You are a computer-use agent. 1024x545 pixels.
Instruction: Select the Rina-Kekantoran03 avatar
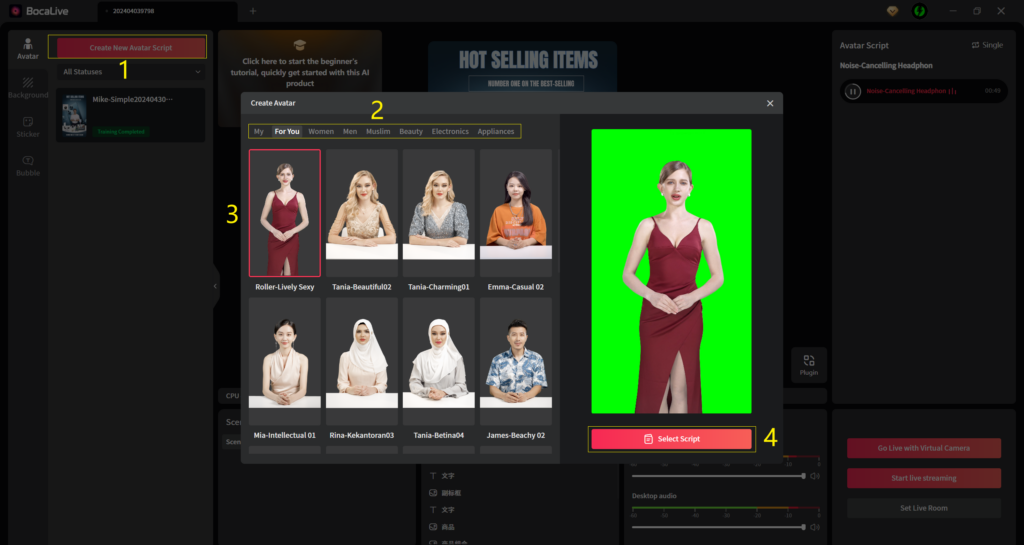click(x=362, y=362)
